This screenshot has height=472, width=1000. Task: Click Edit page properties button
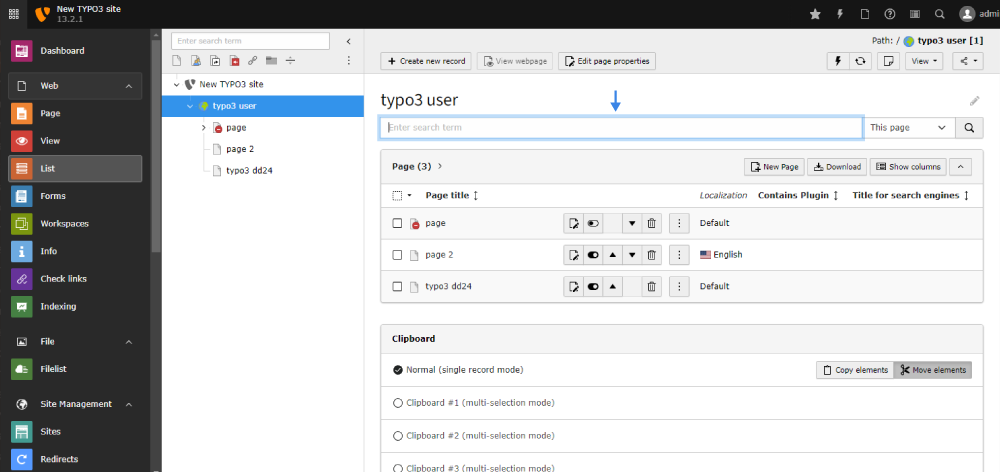(x=607, y=61)
